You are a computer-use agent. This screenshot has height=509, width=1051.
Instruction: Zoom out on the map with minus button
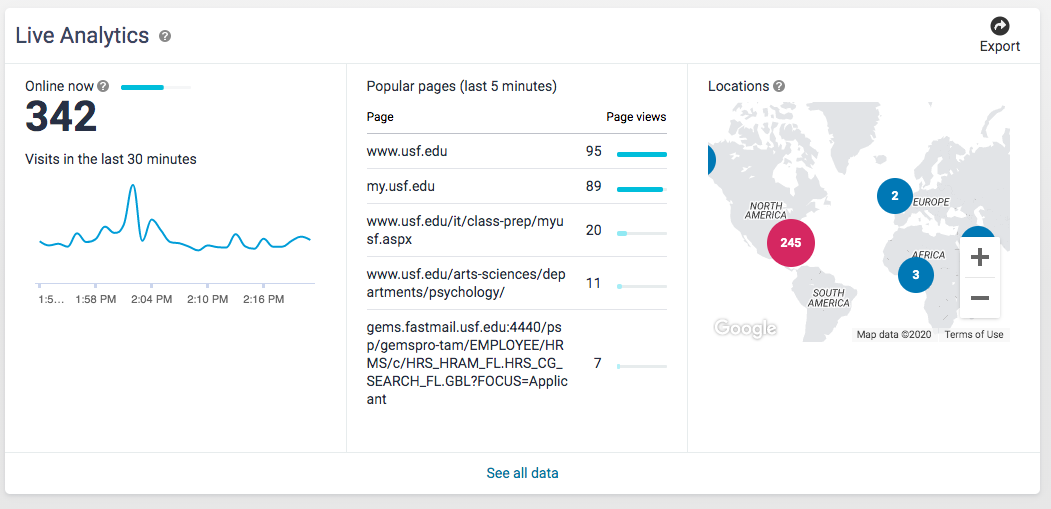coord(979,298)
